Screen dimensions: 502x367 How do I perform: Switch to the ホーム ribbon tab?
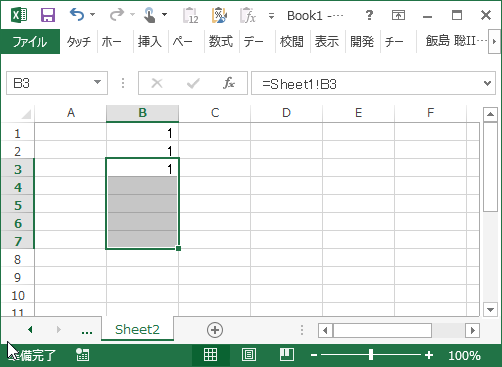(111, 42)
